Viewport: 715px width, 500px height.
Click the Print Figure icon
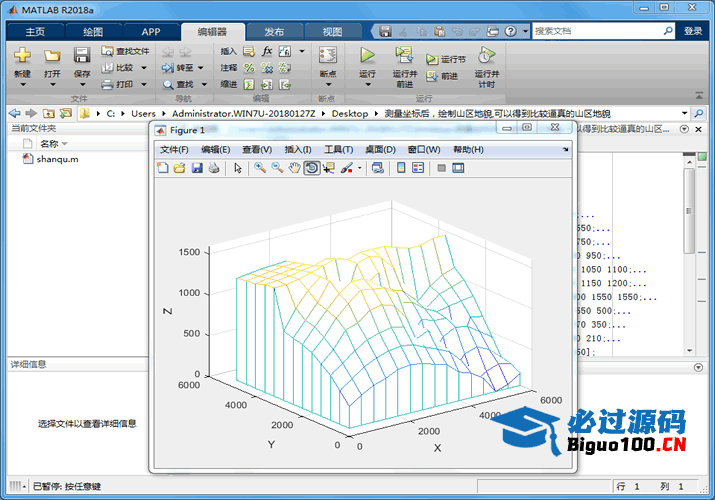[213, 168]
